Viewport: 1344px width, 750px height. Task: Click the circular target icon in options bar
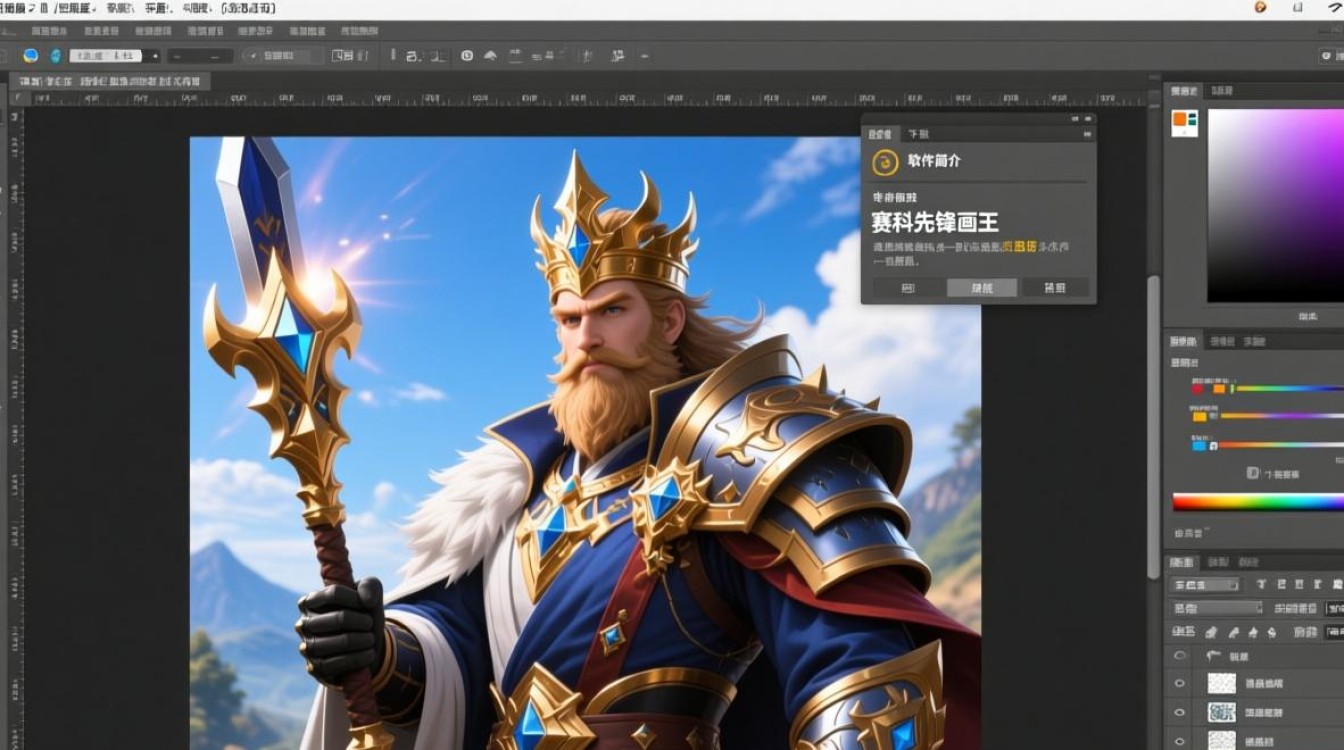[x=466, y=56]
